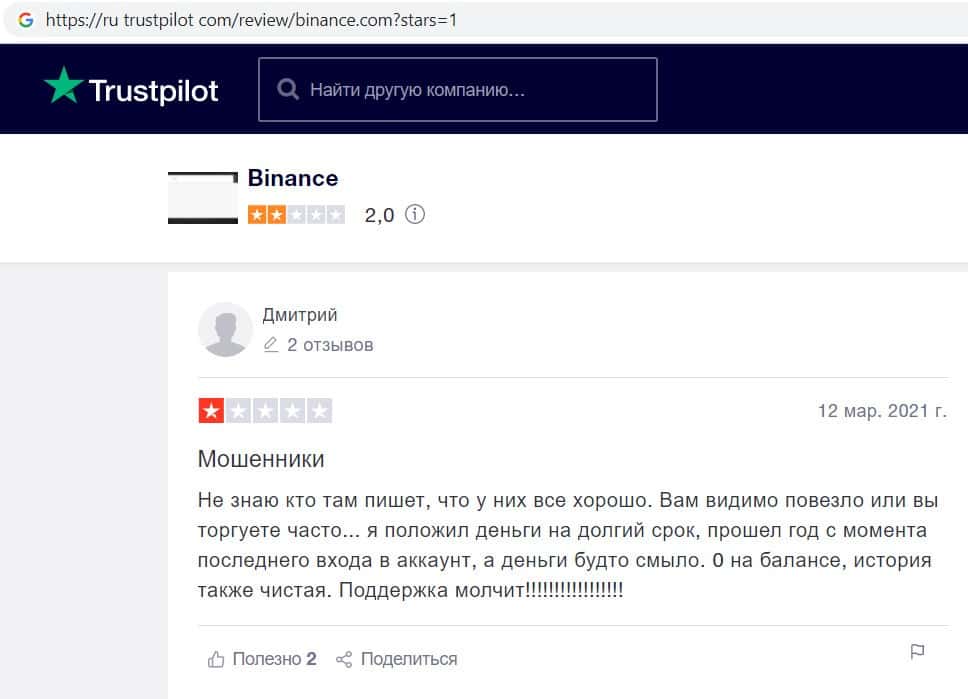Image resolution: width=968 pixels, height=699 pixels.
Task: Open the "2 отзывов" reviewer link
Action: [330, 345]
